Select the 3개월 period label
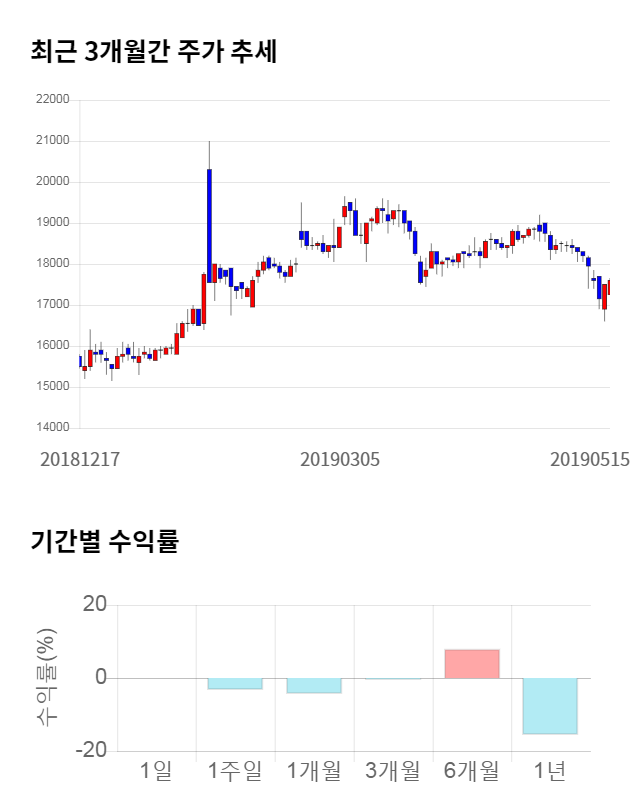Image resolution: width=640 pixels, height=810 pixels. tap(393, 771)
